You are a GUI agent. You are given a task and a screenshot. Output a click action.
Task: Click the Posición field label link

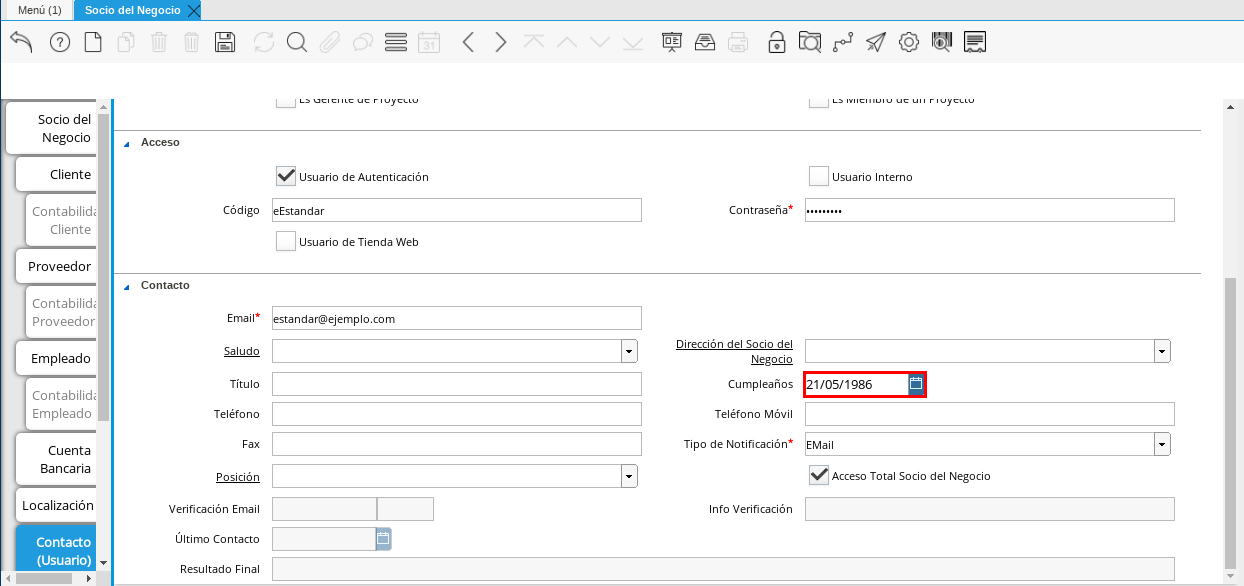point(237,477)
